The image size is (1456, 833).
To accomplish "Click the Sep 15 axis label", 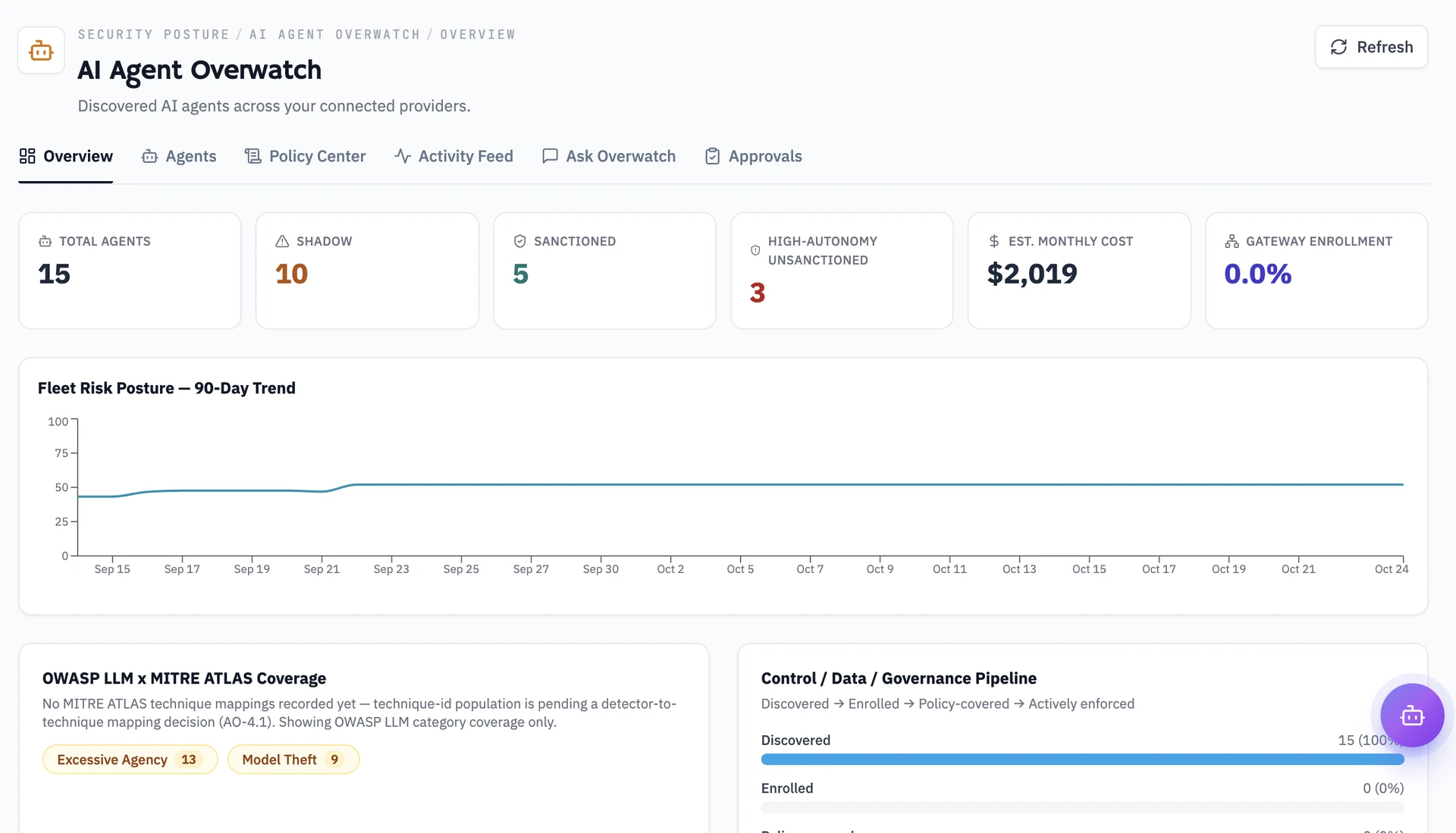I will tap(112, 569).
